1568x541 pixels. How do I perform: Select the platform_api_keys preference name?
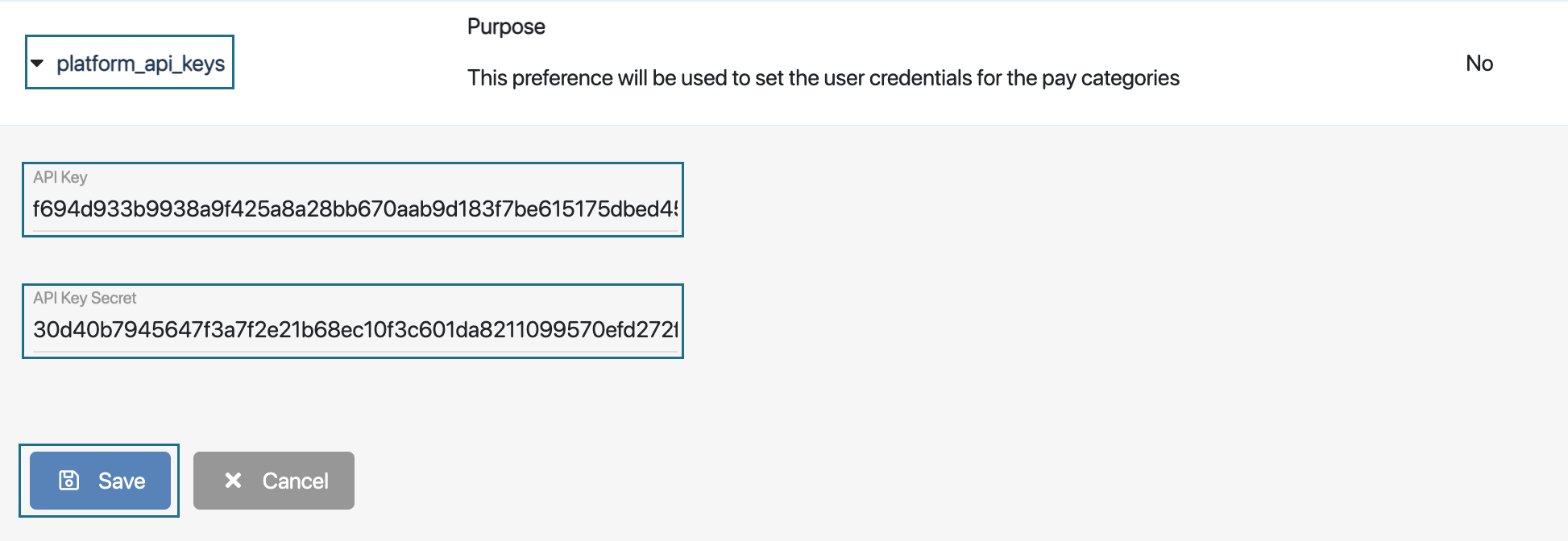tap(140, 64)
